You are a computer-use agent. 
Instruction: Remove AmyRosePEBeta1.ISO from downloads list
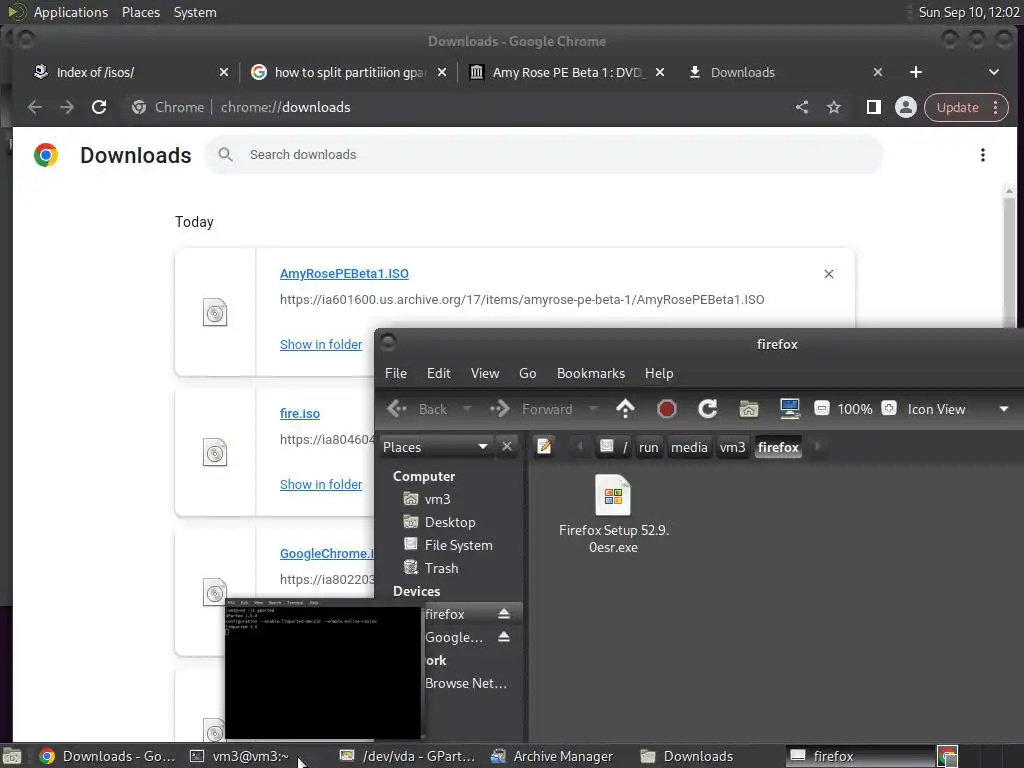coord(829,274)
